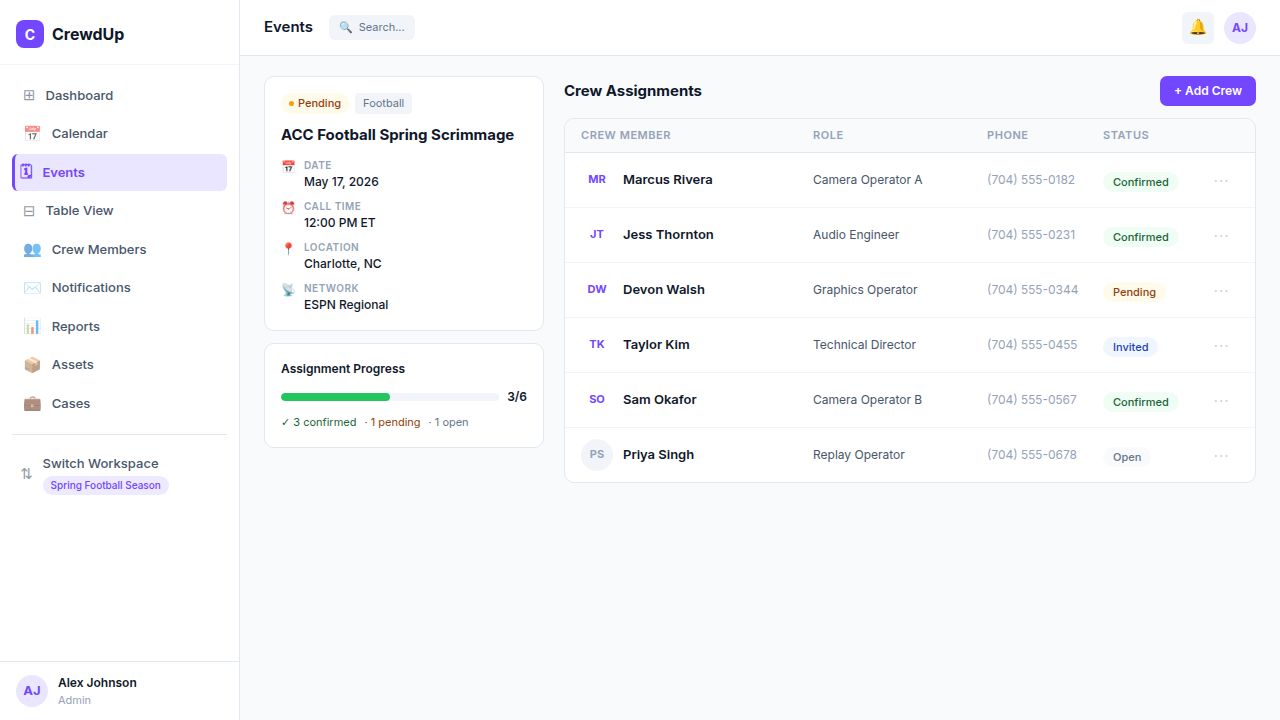Click the CrewdUp logo icon
Image resolution: width=1280 pixels, height=720 pixels.
pyautogui.click(x=30, y=34)
